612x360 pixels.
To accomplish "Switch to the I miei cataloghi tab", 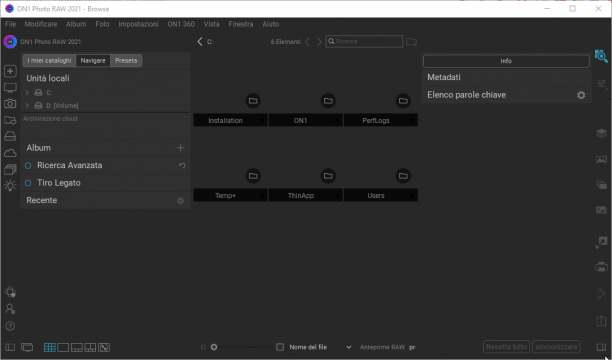I will pyautogui.click(x=49, y=61).
